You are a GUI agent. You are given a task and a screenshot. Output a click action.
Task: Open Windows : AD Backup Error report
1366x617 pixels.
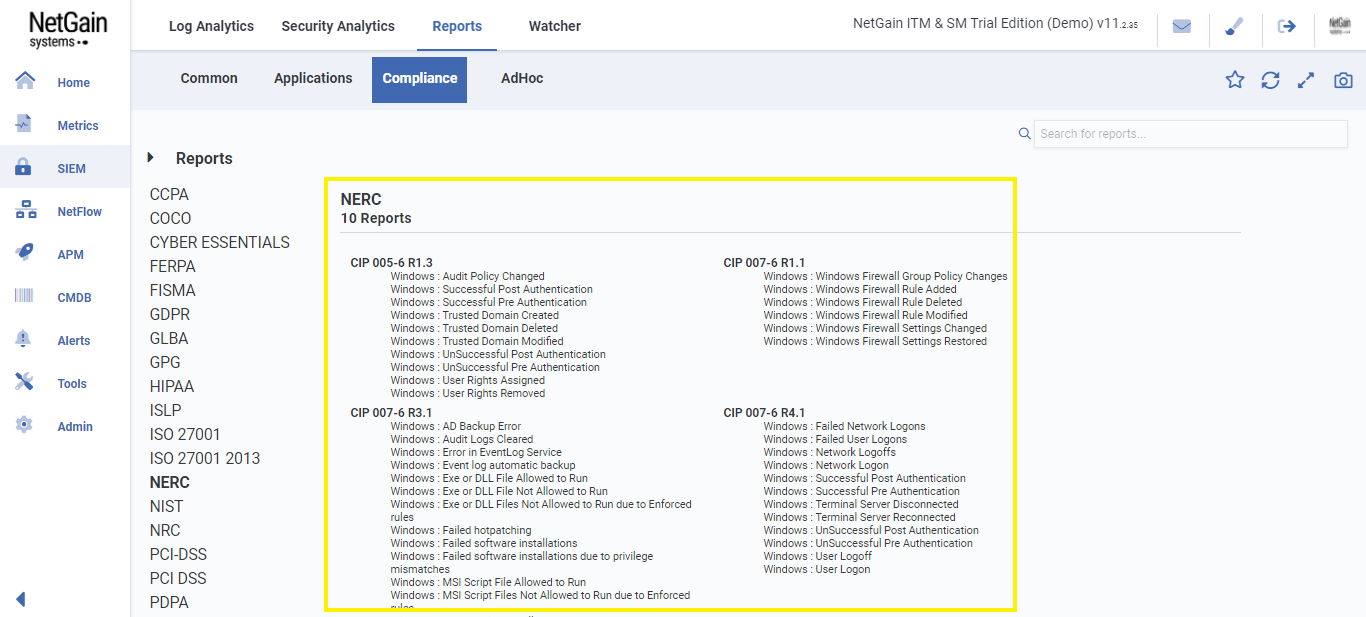click(x=455, y=426)
